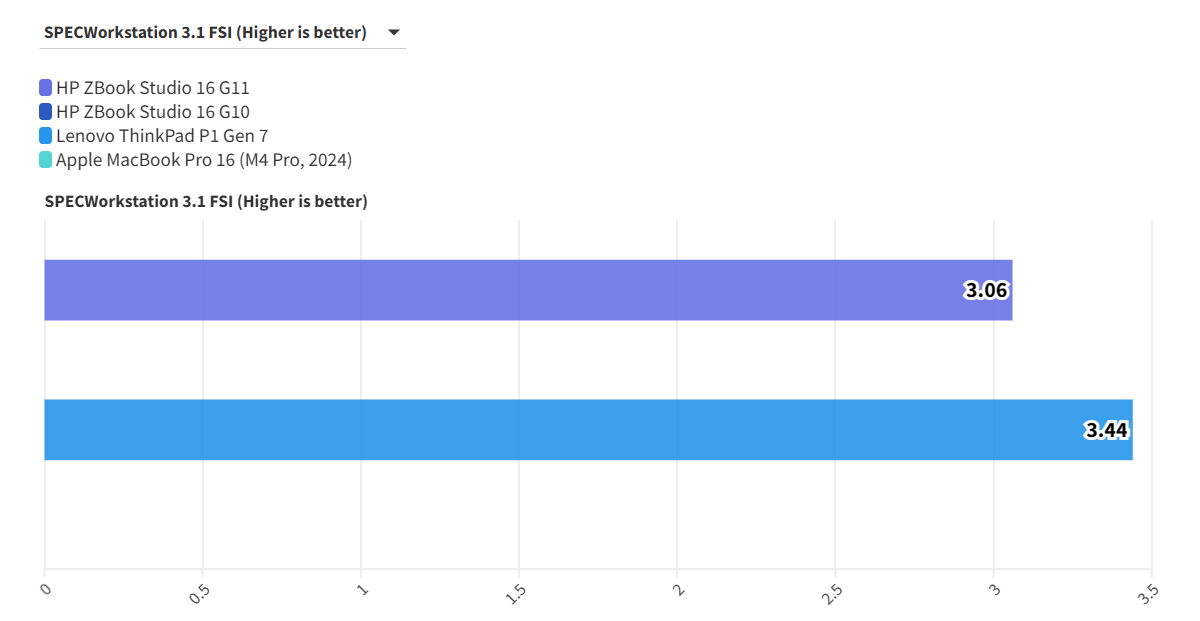The image size is (1200, 621).
Task: Select the blue Lenovo ThinkPad P1 bar
Action: pyautogui.click(x=560, y=430)
